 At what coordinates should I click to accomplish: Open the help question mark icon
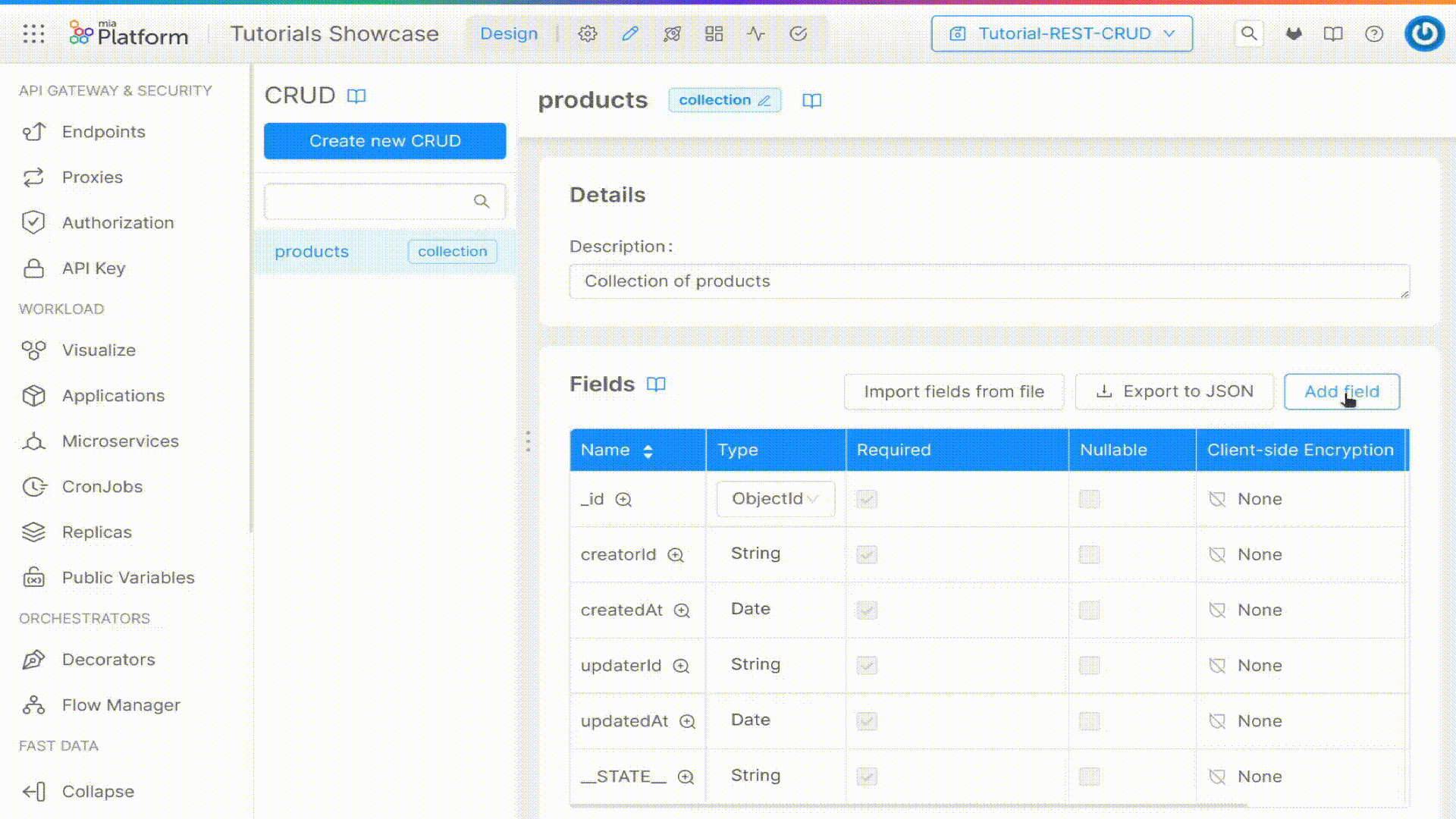tap(1373, 33)
